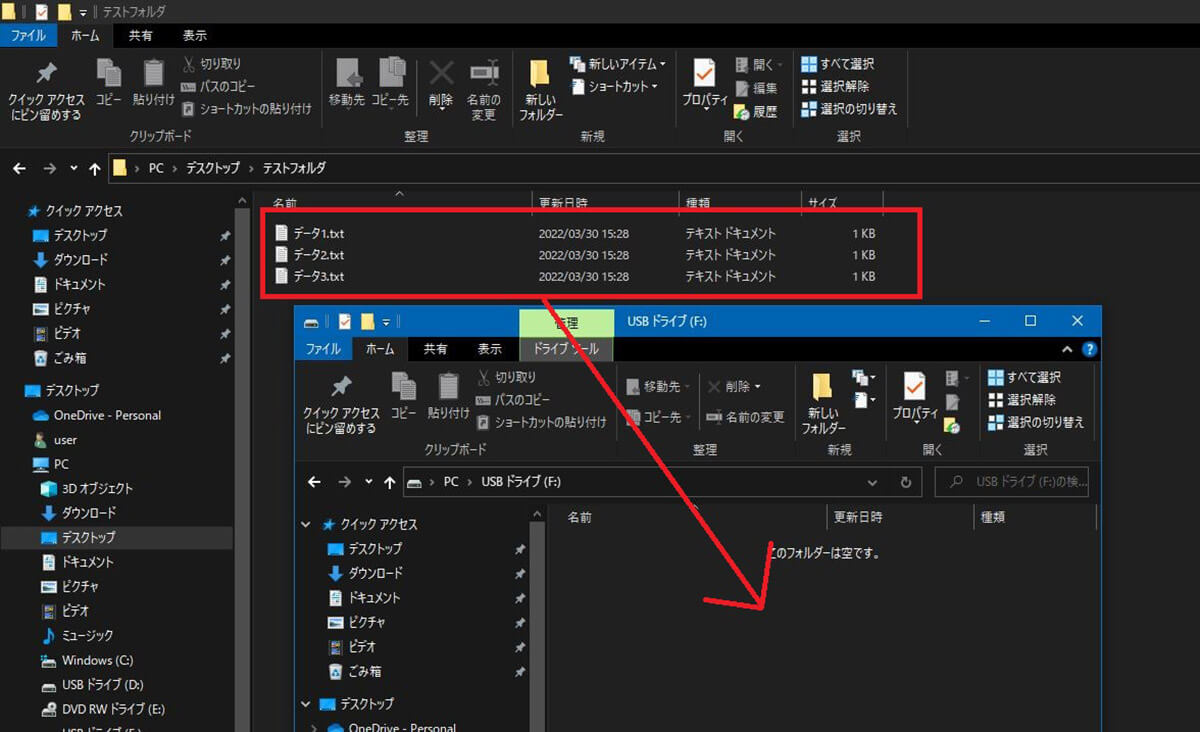1200x732 pixels.
Task: Select ミュージック in the left navigation pane
Action: tap(89, 636)
